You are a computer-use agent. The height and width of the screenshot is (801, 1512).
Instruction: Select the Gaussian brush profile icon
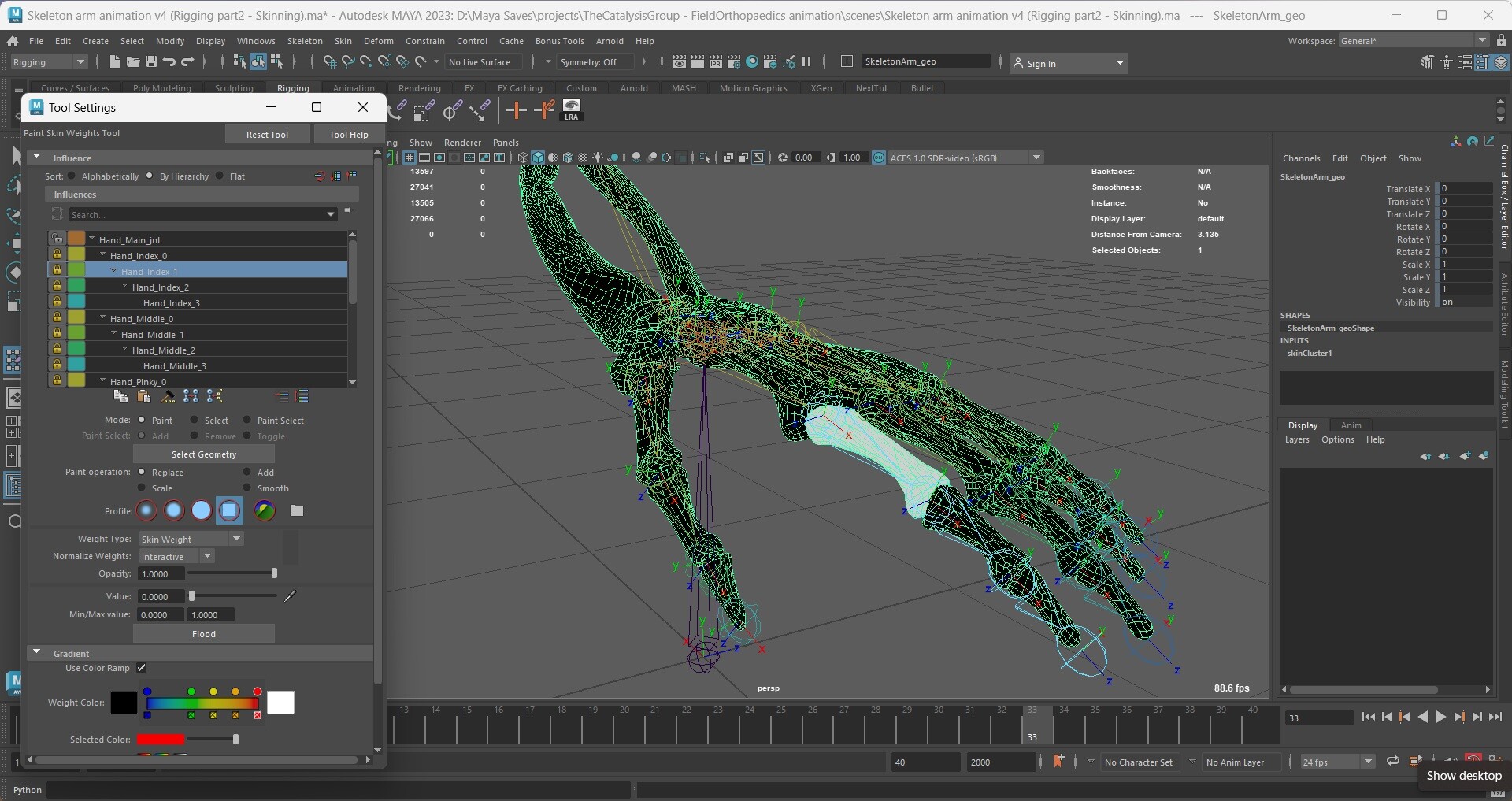[x=146, y=511]
